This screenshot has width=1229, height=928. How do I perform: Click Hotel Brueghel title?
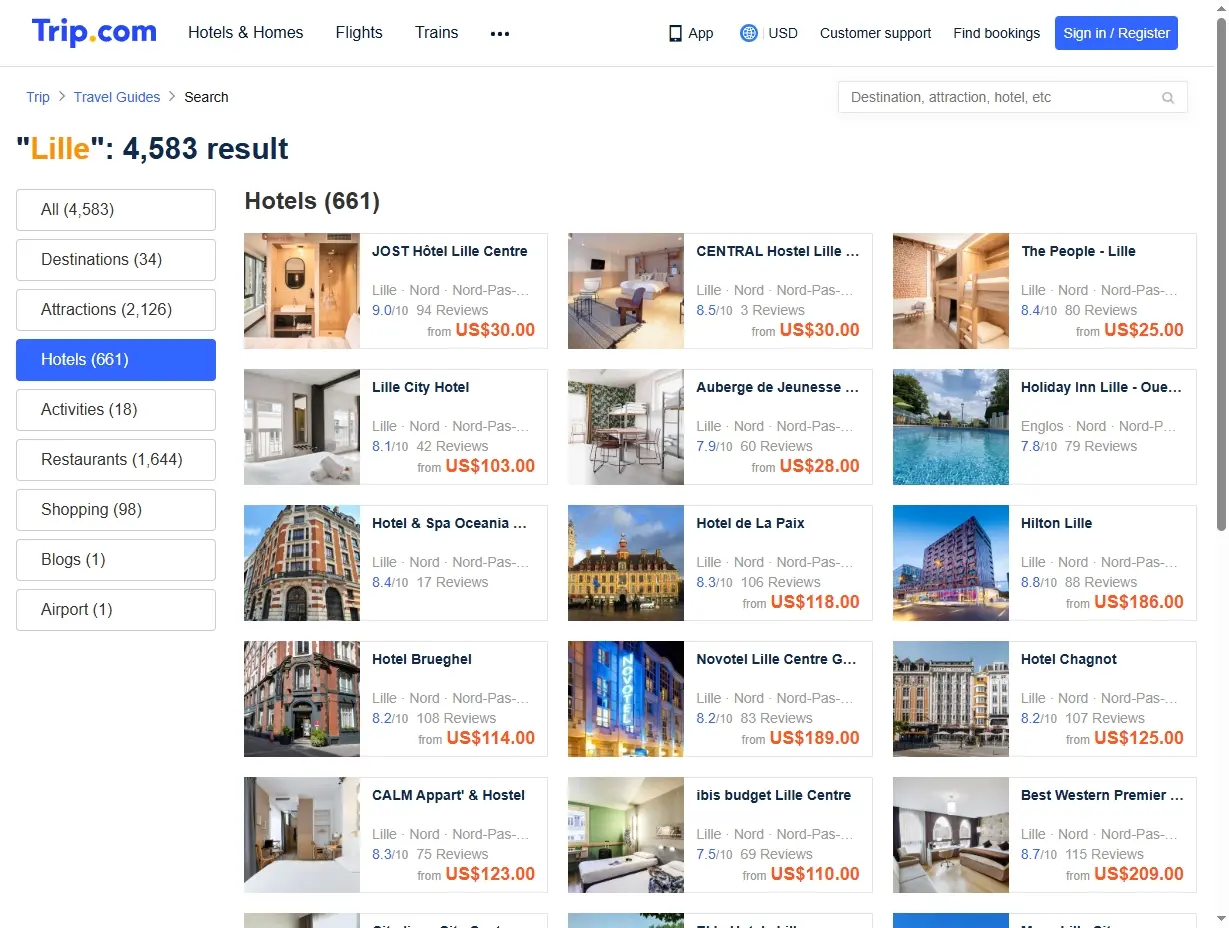(422, 659)
